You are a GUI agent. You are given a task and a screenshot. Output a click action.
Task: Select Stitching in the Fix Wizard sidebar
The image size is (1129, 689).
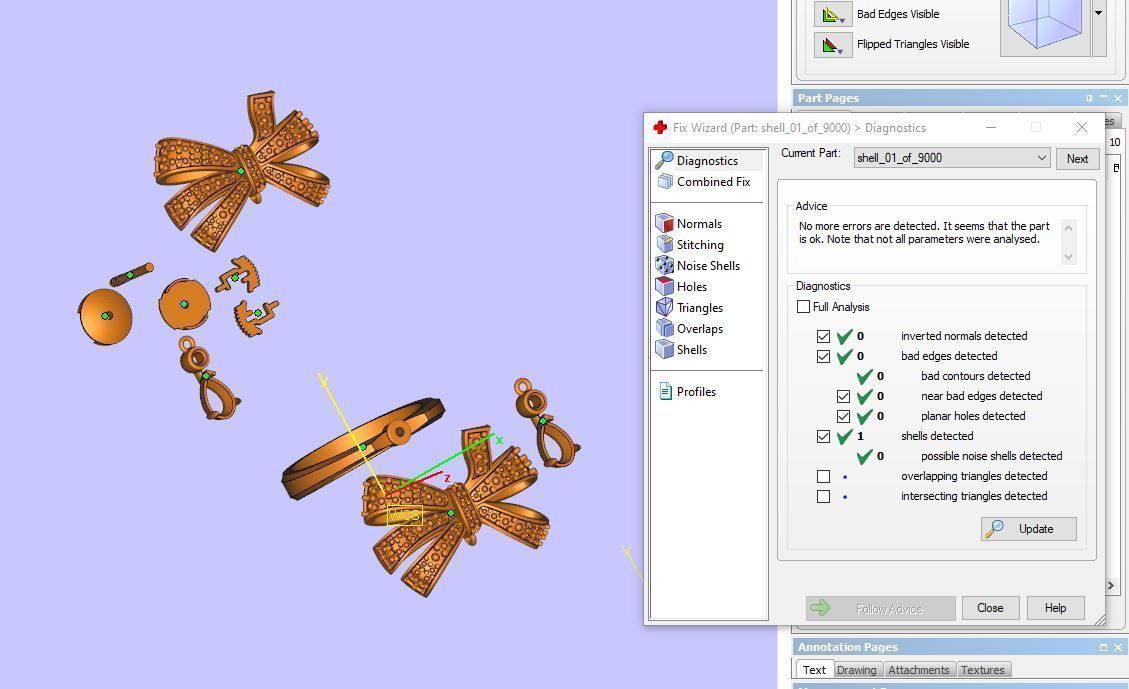point(699,245)
